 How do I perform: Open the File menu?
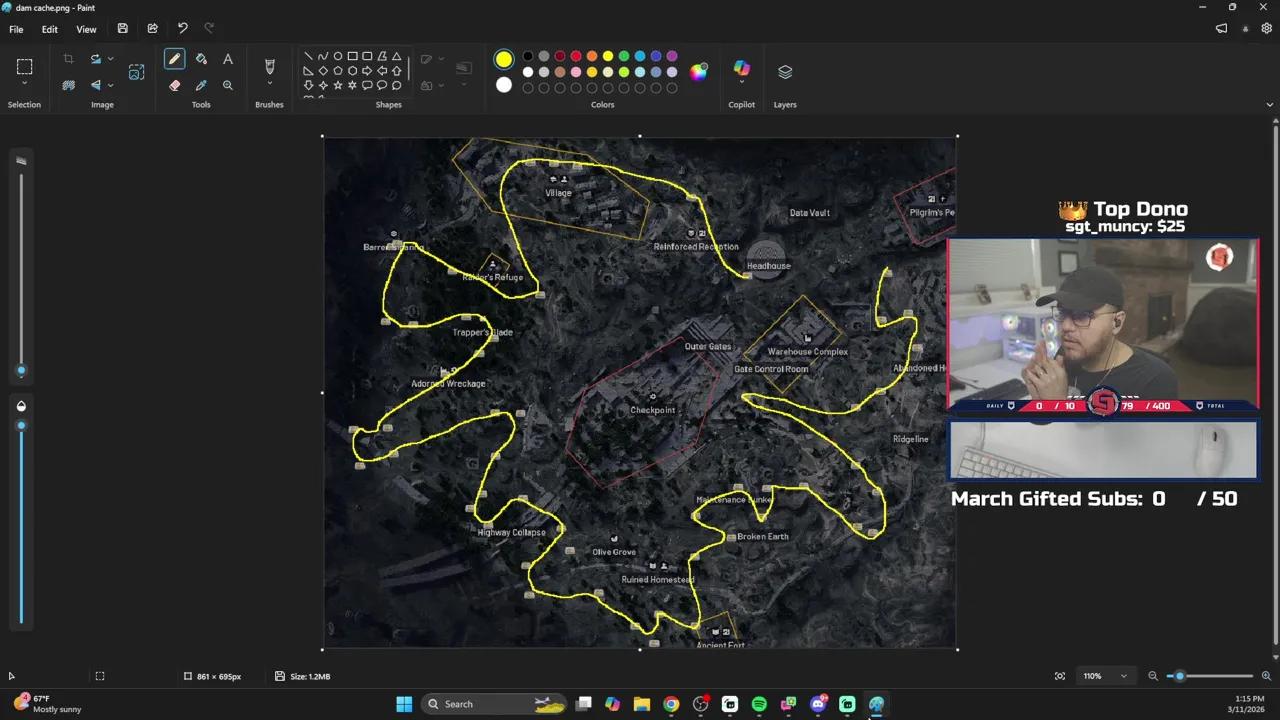click(16, 29)
